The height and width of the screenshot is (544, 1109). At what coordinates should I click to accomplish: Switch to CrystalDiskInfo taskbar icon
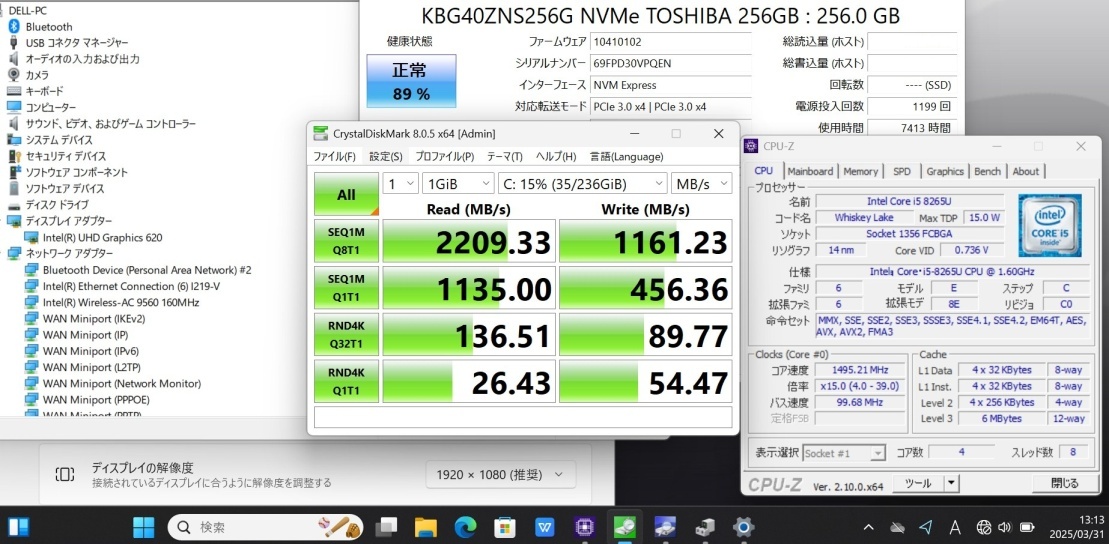tap(664, 527)
